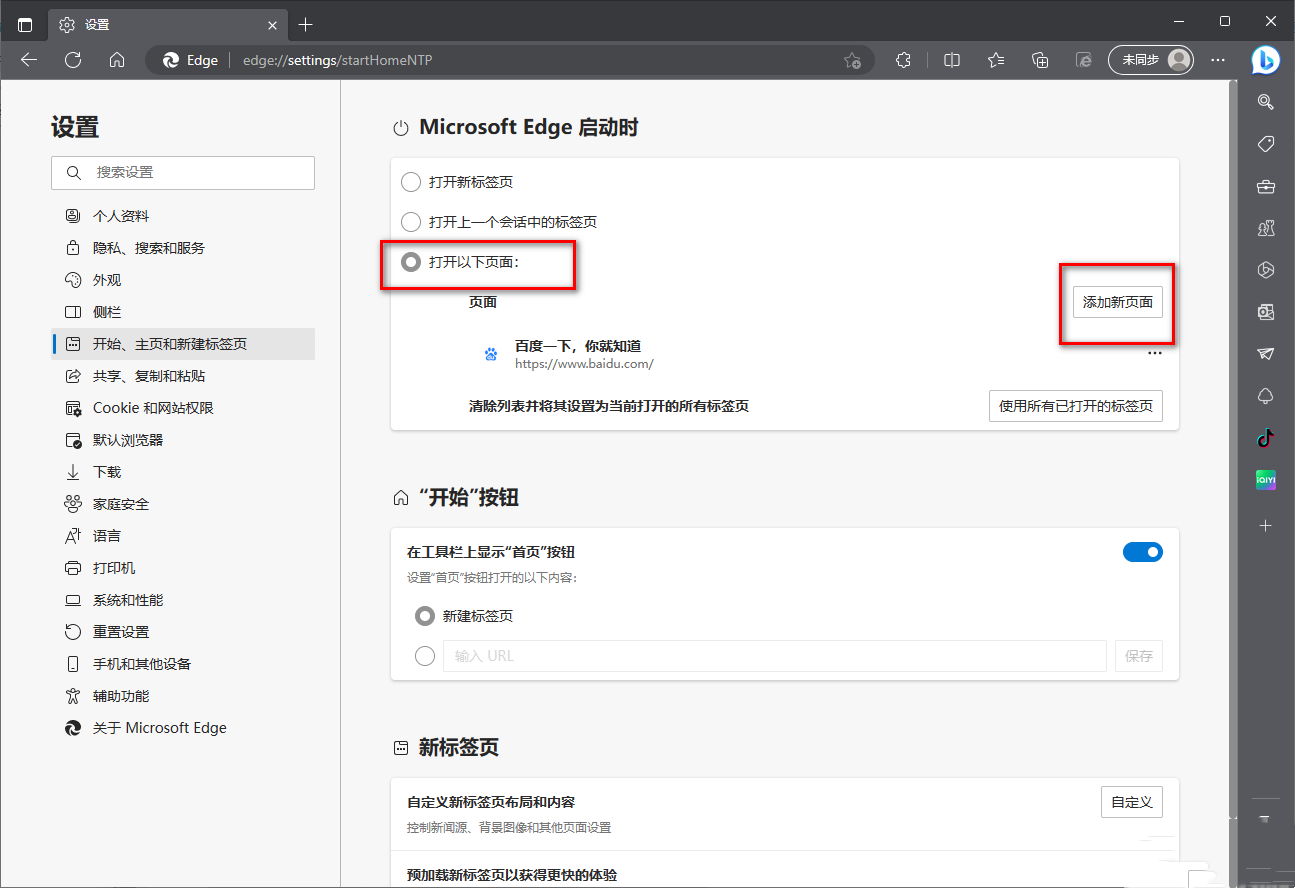Open 开始、主页和新建标签页 settings
The width and height of the screenshot is (1295, 888).
click(183, 344)
